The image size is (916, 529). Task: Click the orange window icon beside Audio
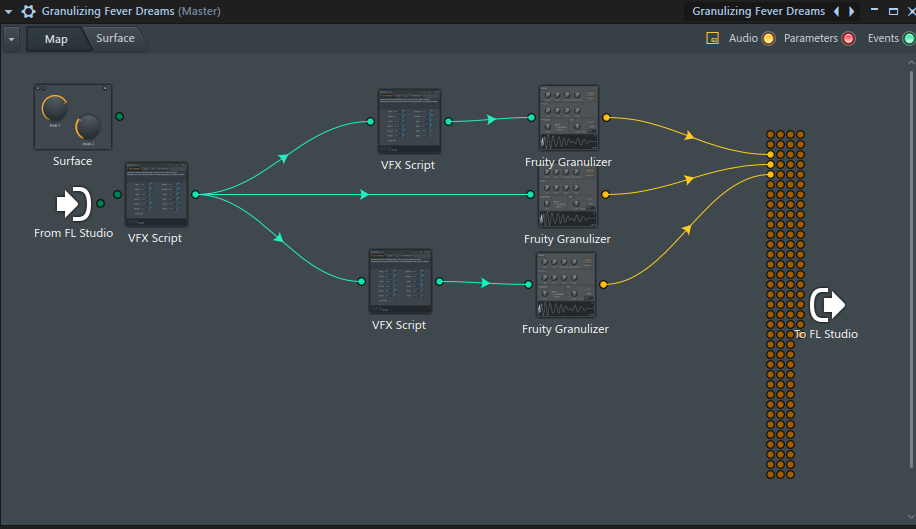712,39
